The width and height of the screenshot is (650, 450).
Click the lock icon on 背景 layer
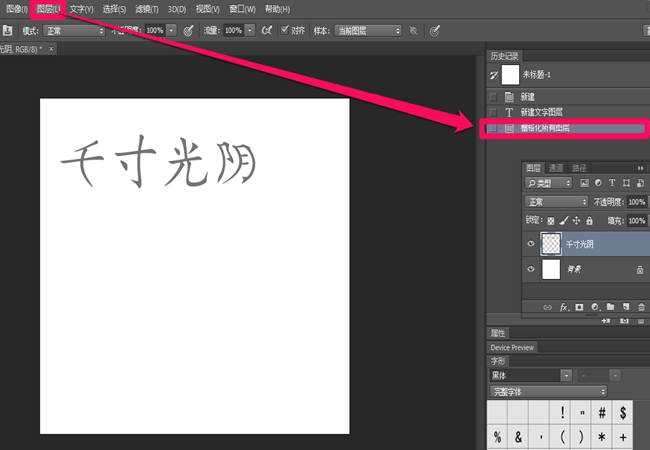tap(640, 270)
